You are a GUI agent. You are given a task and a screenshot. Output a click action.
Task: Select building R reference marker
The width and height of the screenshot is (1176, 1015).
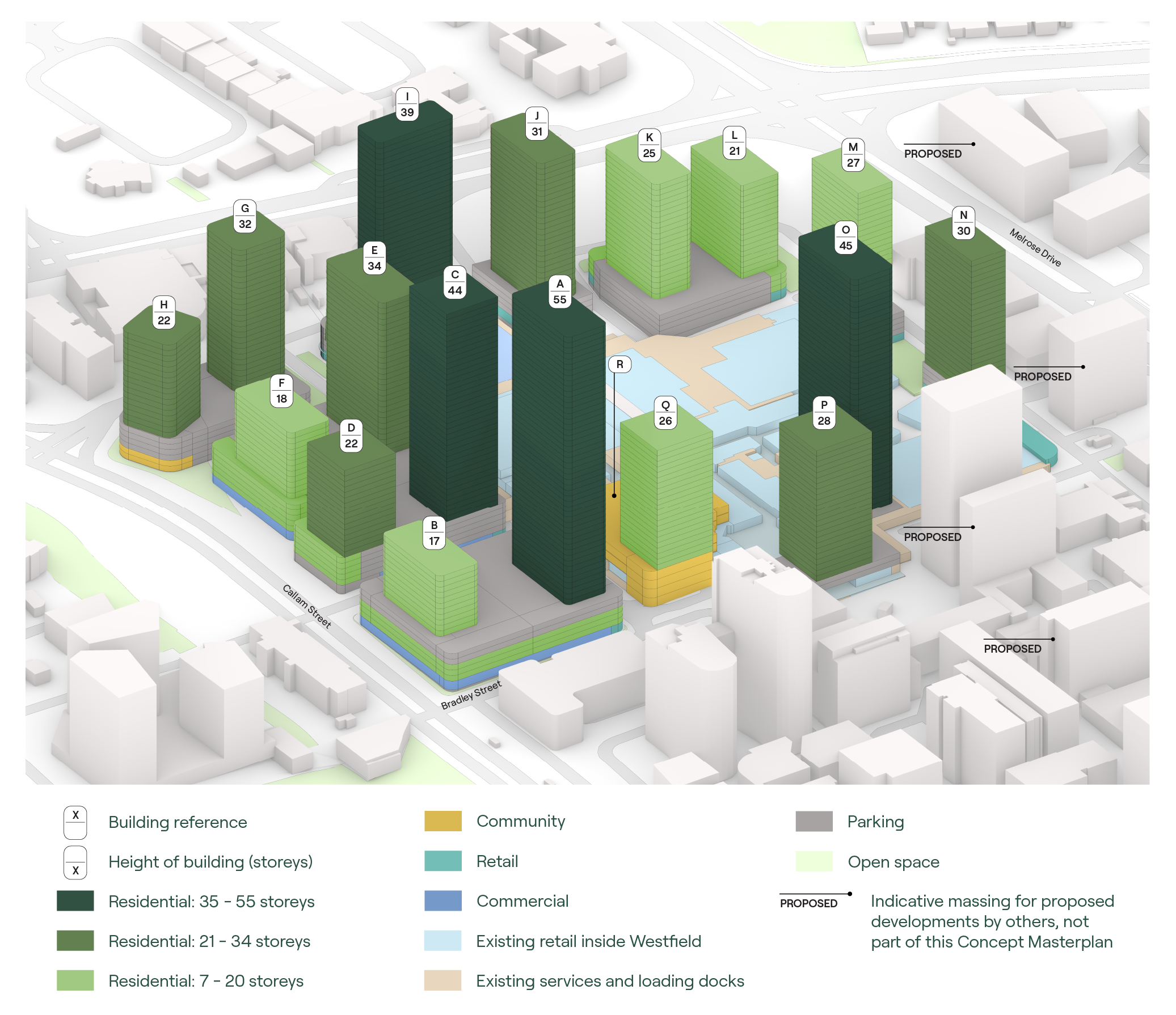[x=619, y=364]
